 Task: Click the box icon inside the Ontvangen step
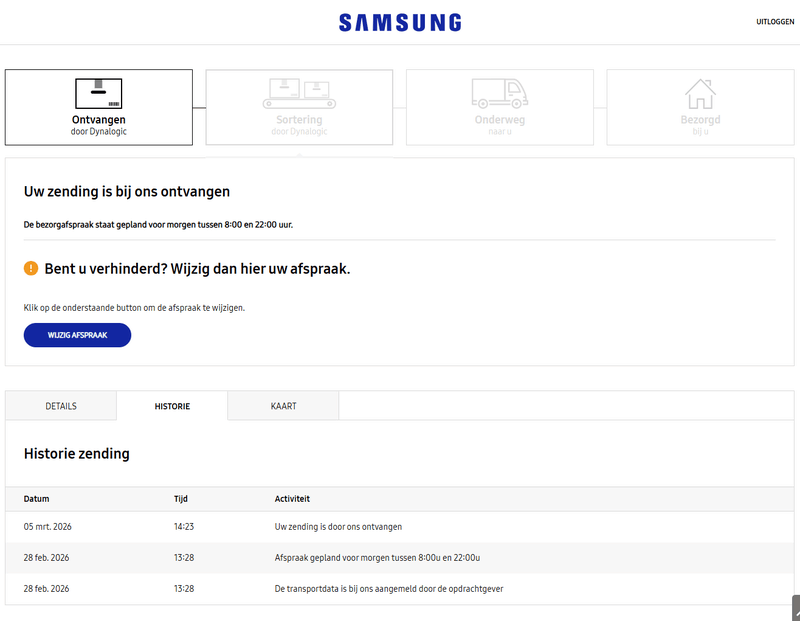(98, 91)
